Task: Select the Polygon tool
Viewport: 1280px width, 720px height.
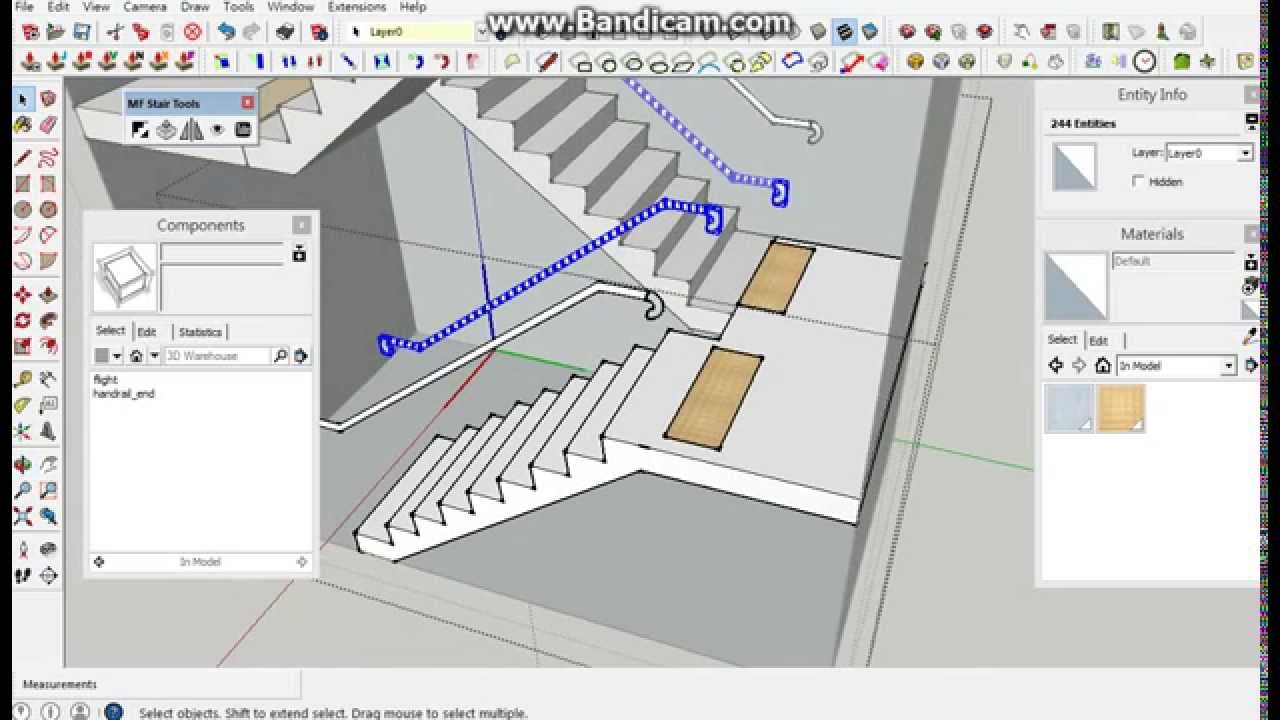Action: [x=48, y=210]
